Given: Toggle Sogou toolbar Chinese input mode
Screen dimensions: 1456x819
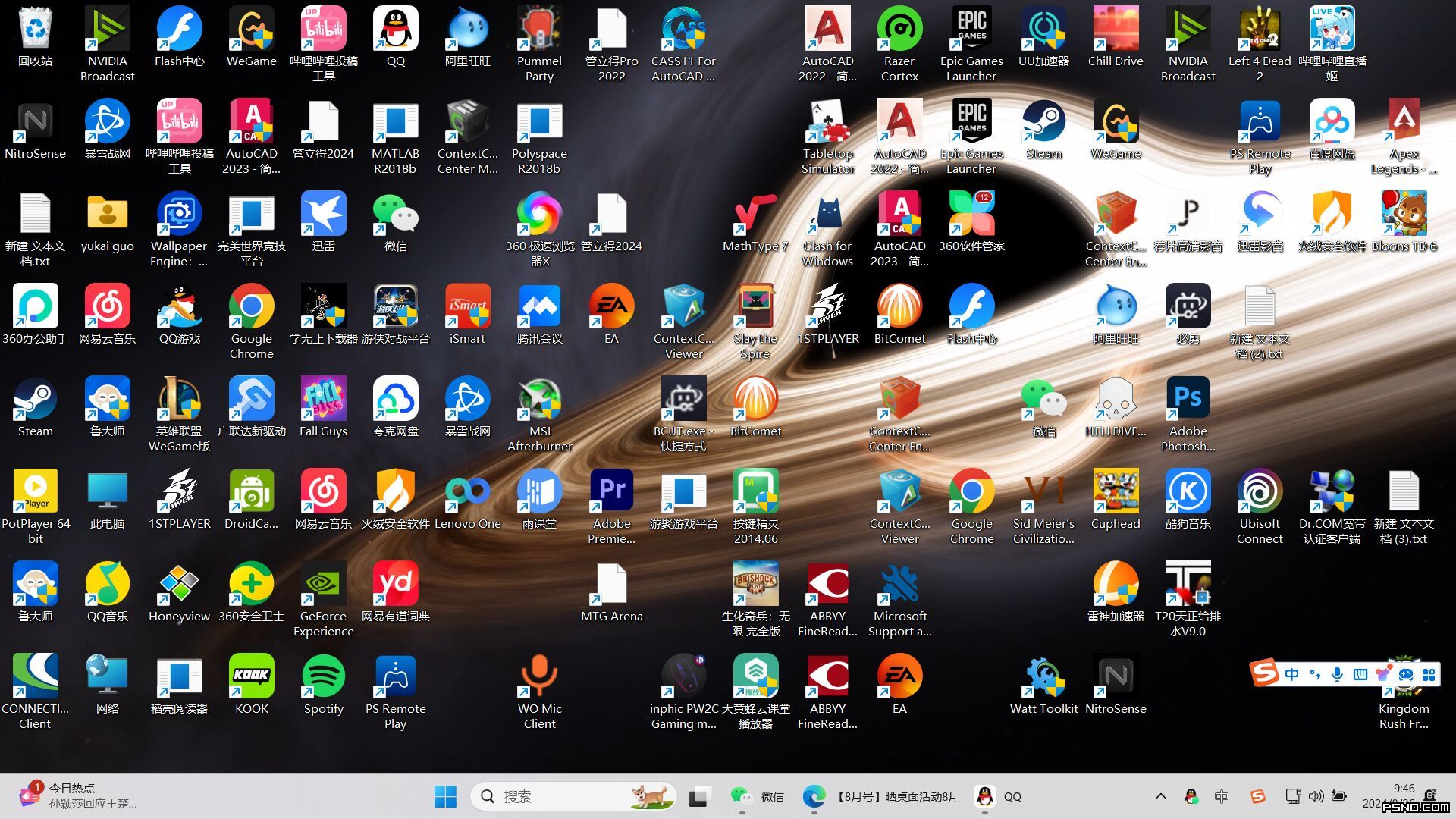Looking at the screenshot, I should point(1291,674).
